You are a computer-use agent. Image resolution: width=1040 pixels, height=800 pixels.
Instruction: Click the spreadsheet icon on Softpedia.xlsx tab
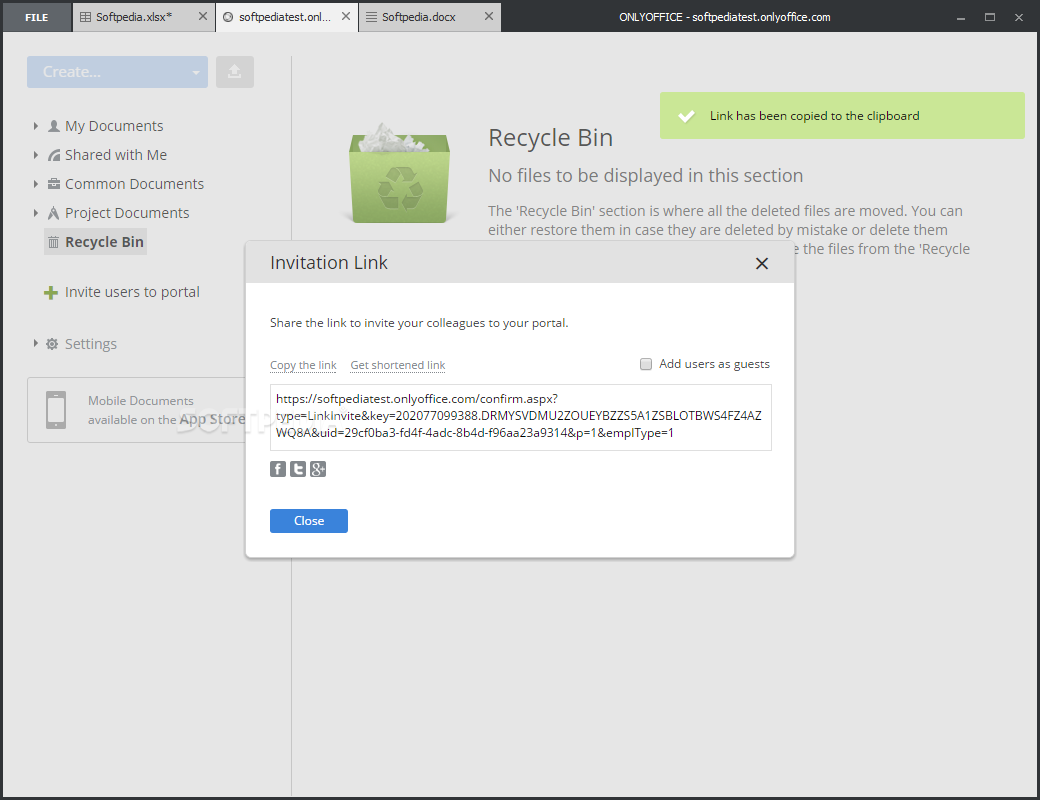tap(85, 17)
